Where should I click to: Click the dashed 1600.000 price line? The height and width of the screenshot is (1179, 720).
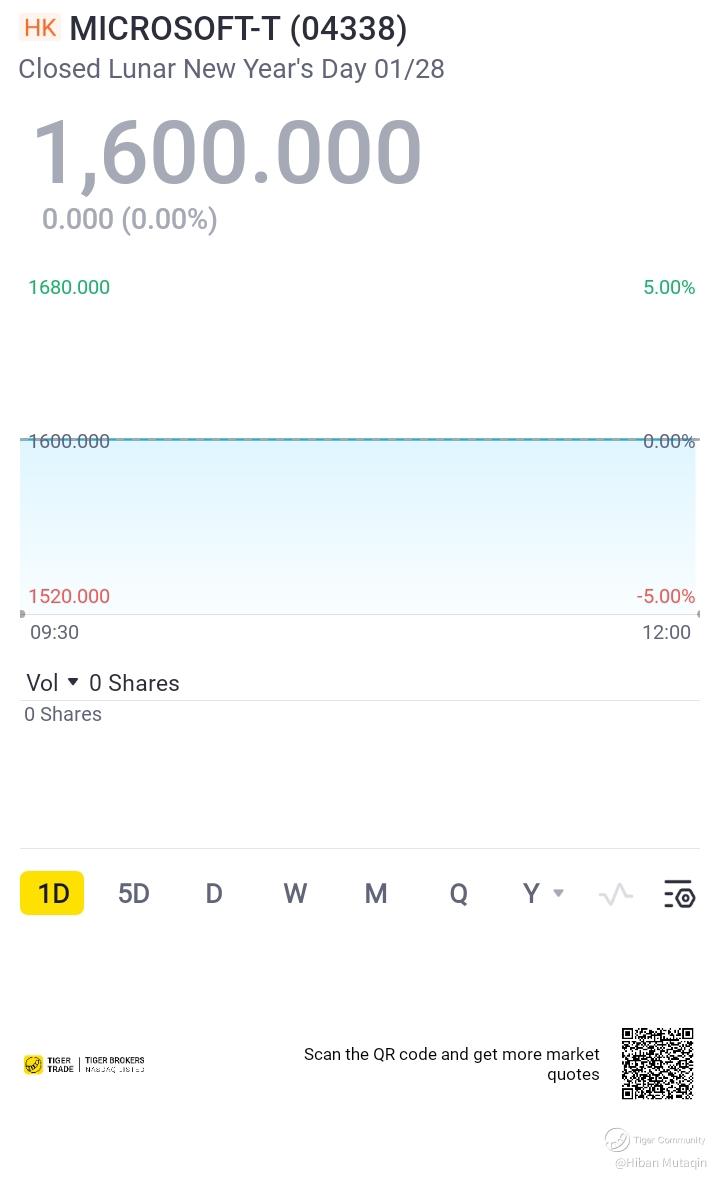coord(360,439)
